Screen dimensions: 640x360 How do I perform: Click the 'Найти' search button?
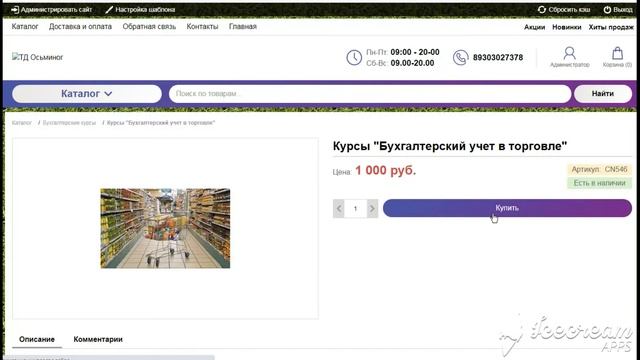pos(603,94)
